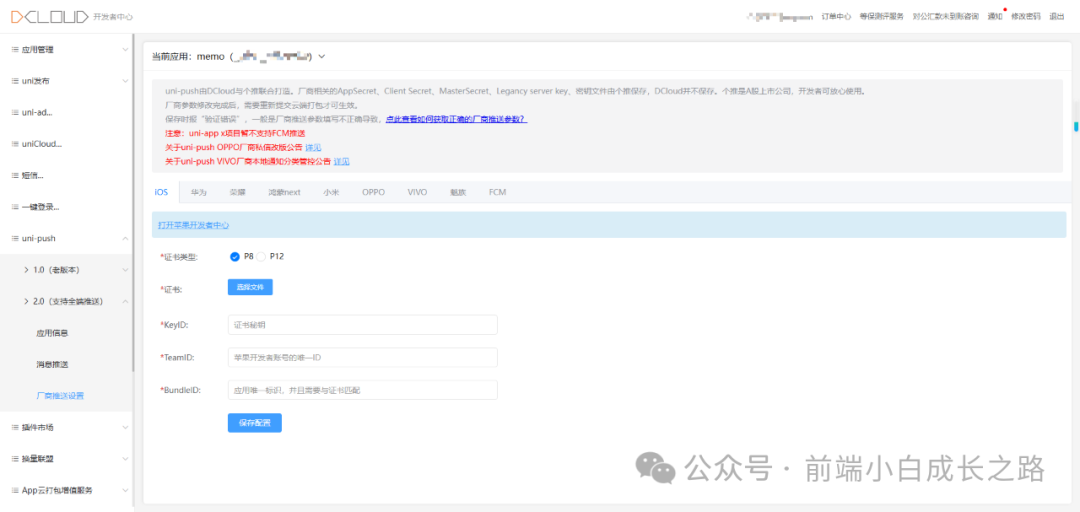The height and width of the screenshot is (512, 1080).
Task: Switch to the OPPO tab
Action: coord(373,192)
